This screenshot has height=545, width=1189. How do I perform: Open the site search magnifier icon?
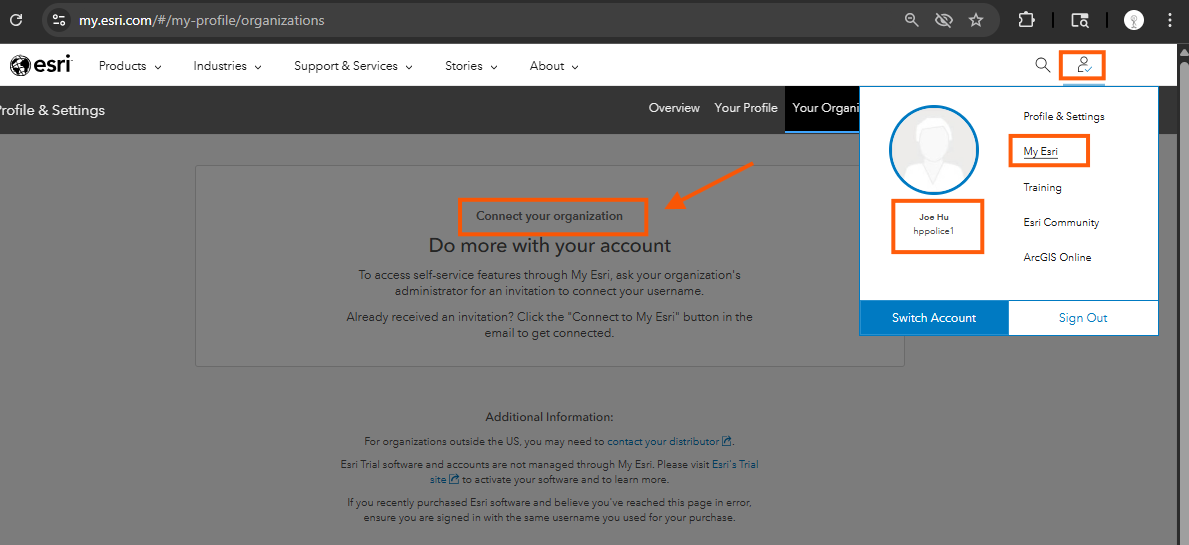tap(1042, 65)
